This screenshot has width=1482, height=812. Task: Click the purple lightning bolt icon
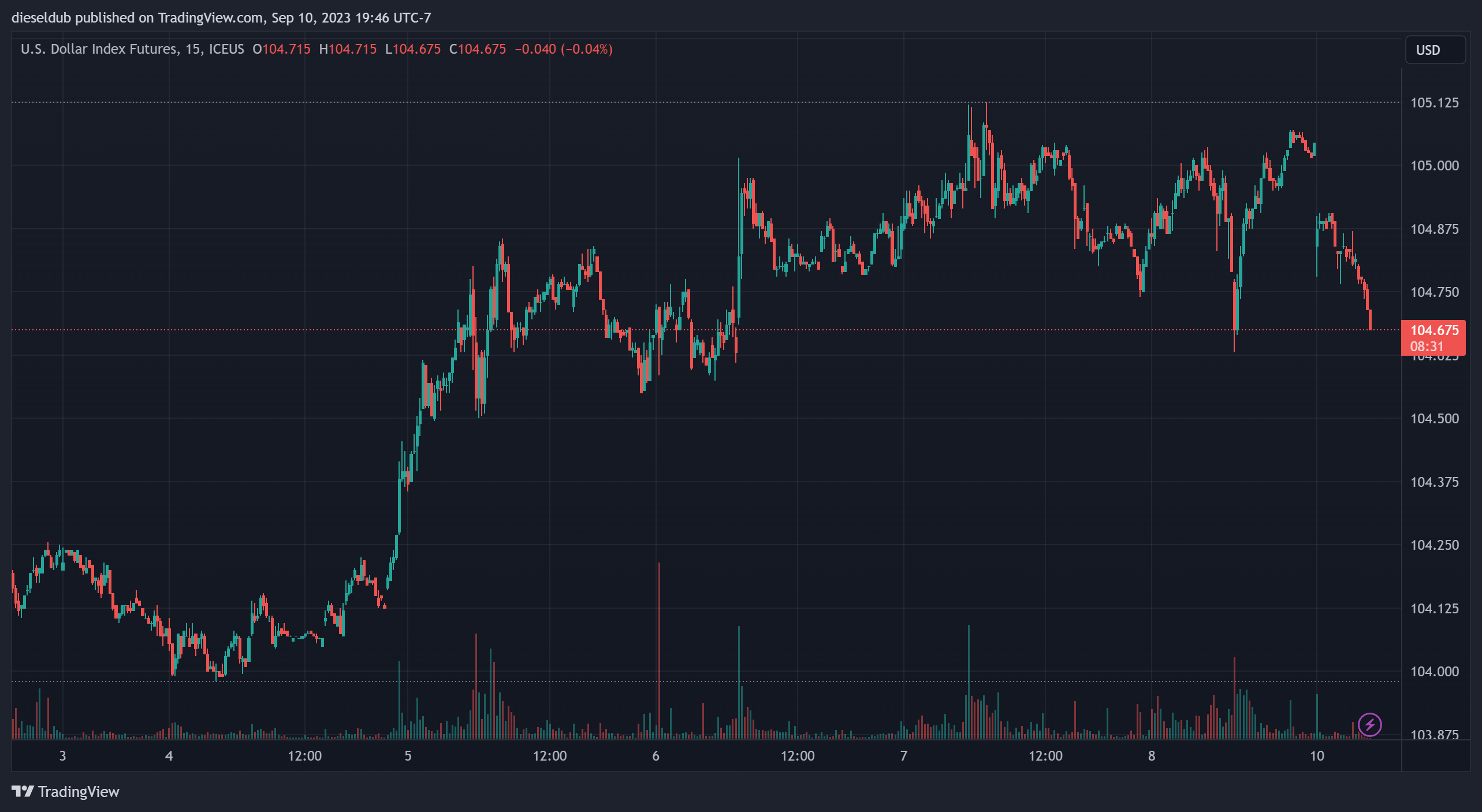tap(1369, 724)
